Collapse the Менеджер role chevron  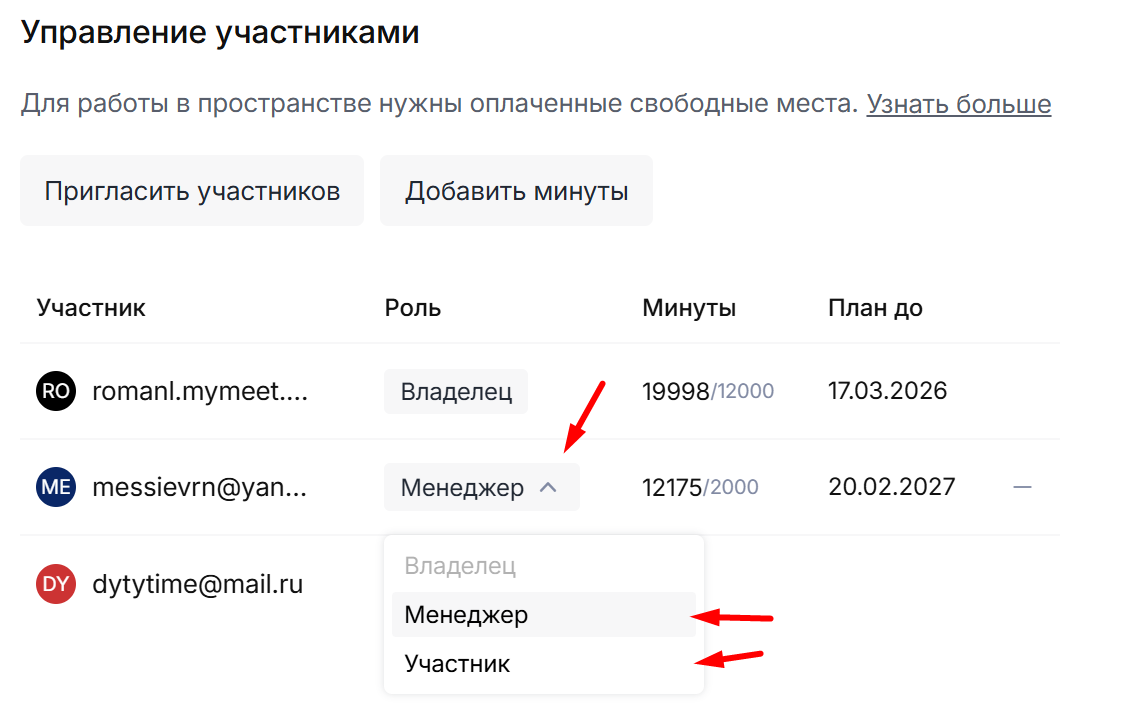(548, 487)
